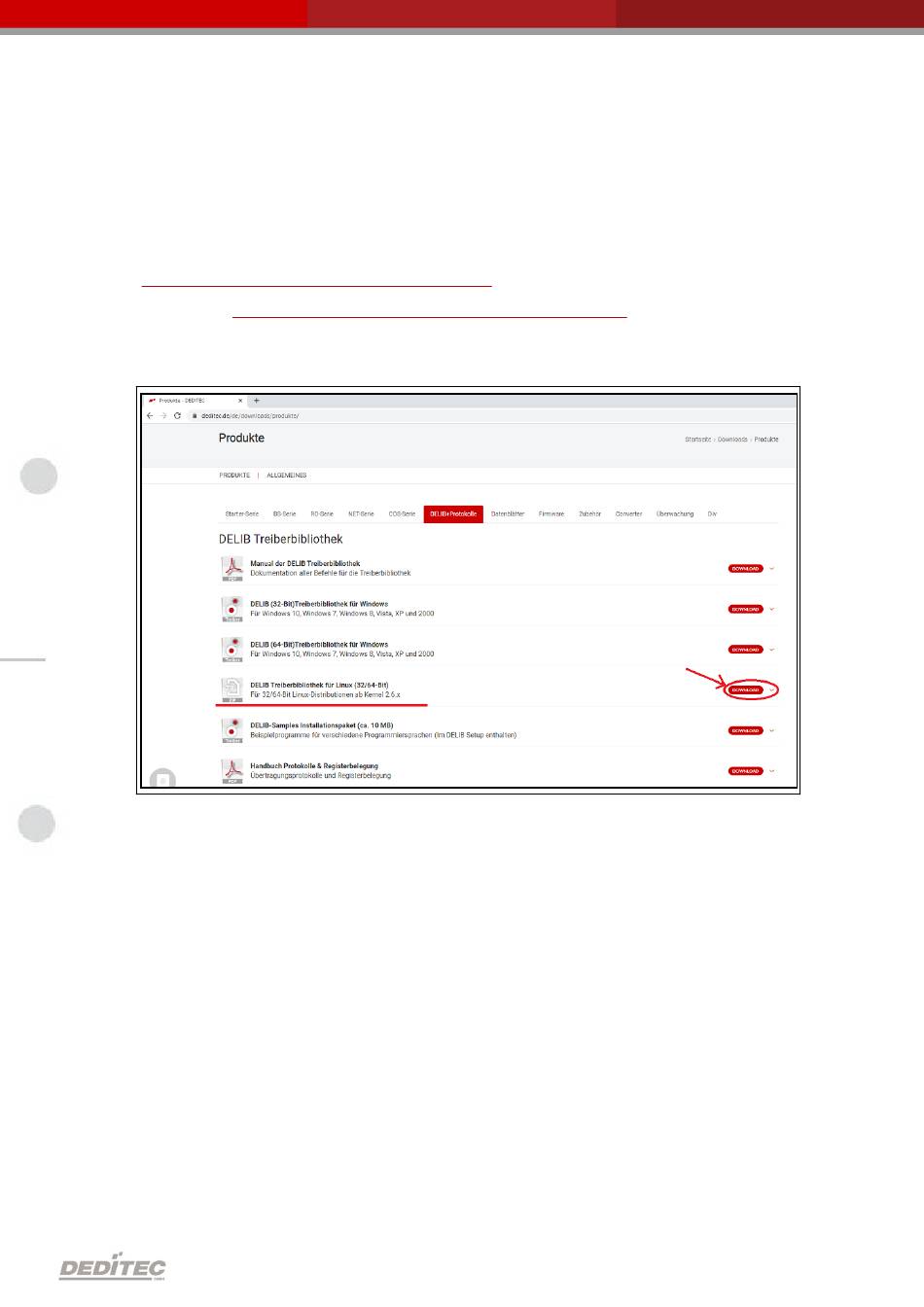Screen dimensions: 924x1307
Task: Switch to the Überwachung tab
Action: tap(675, 513)
